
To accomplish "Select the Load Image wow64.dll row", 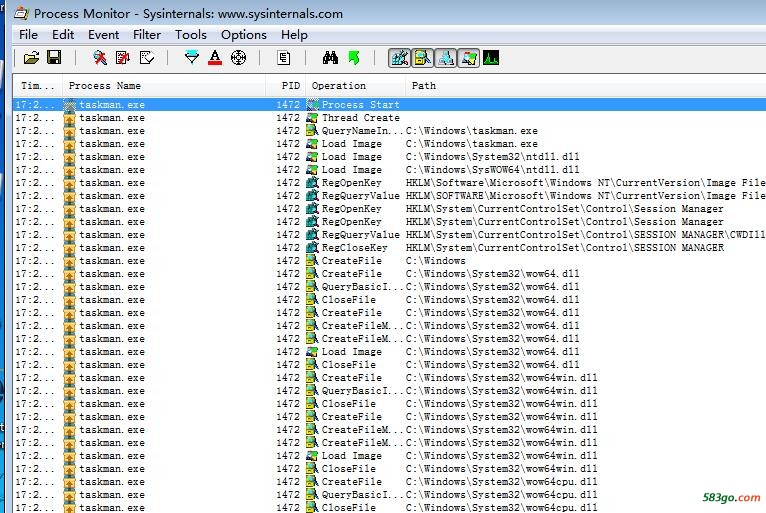I will 389,352.
